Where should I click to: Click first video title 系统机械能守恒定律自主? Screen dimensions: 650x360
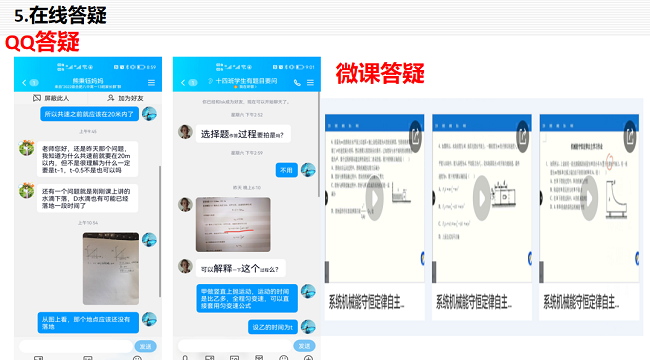pyautogui.click(x=366, y=302)
